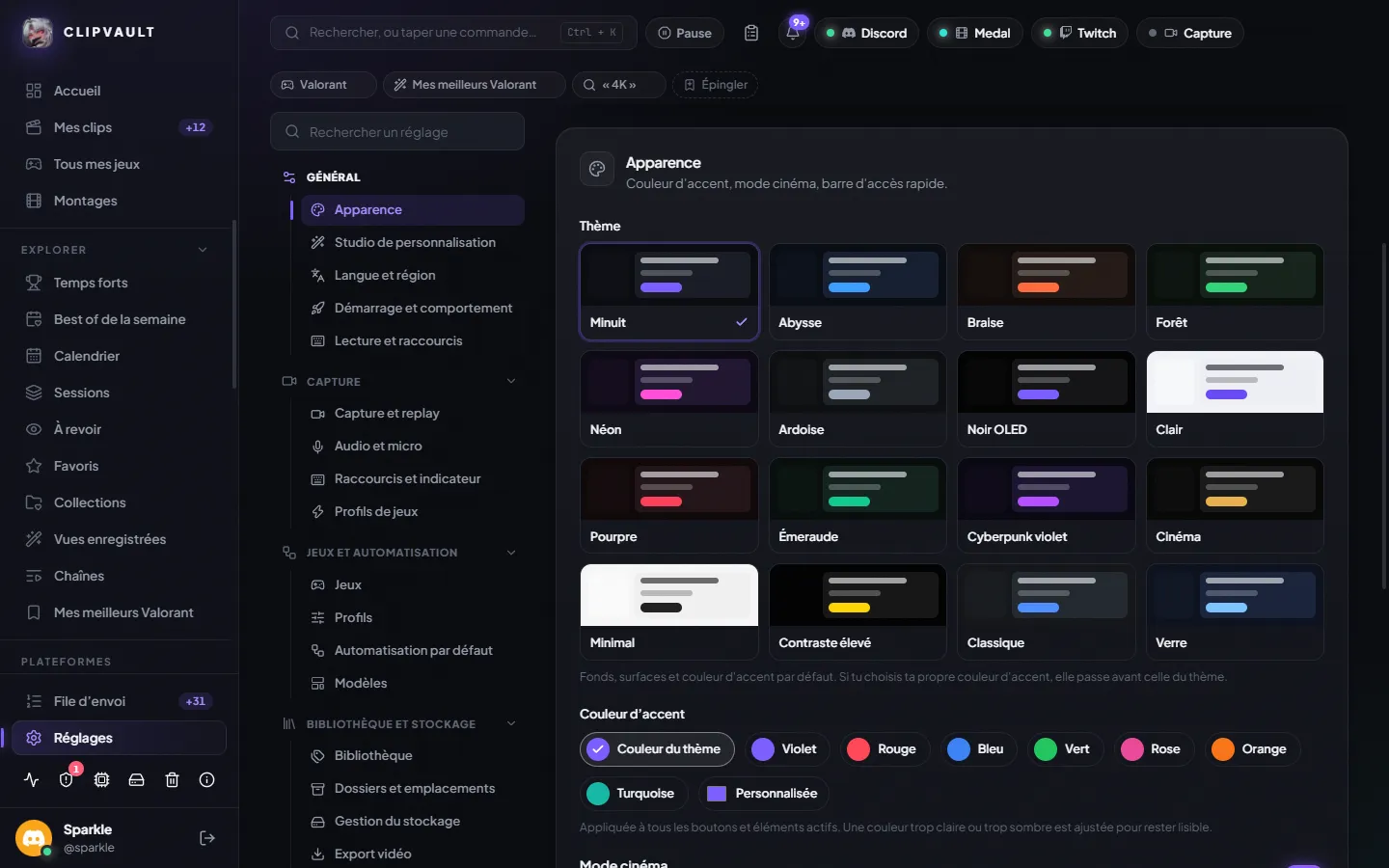Choose the Orange accent color
1389x868 pixels.
tap(1251, 749)
